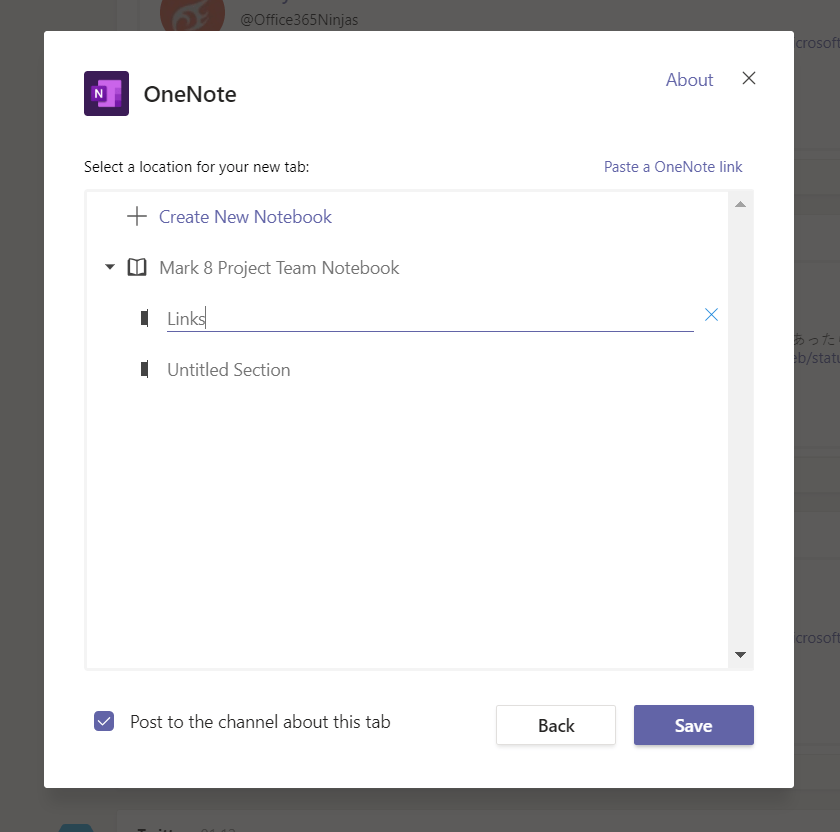Go Back to previous step
This screenshot has height=832, width=840.
pos(556,726)
